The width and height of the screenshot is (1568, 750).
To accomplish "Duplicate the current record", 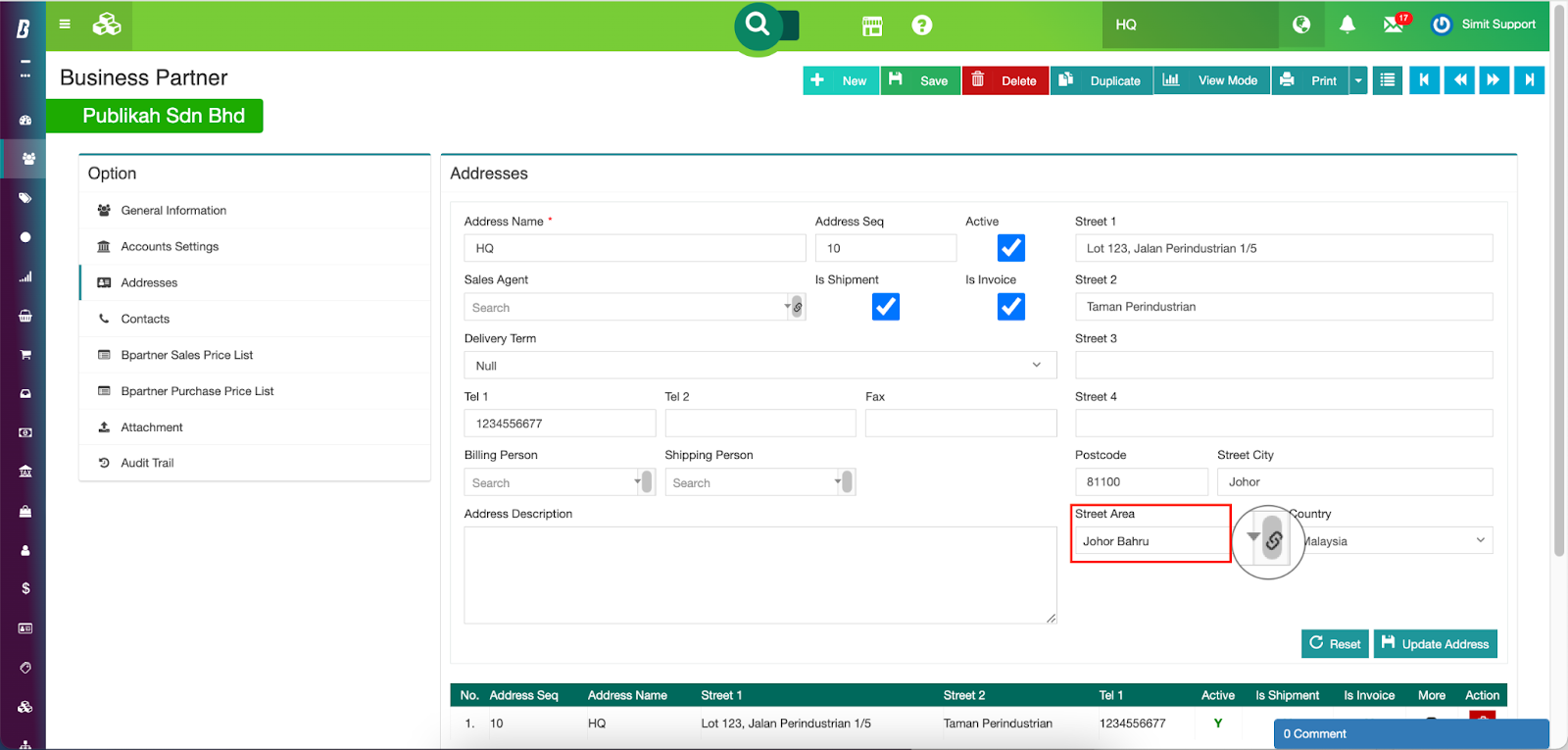I will click(1102, 80).
